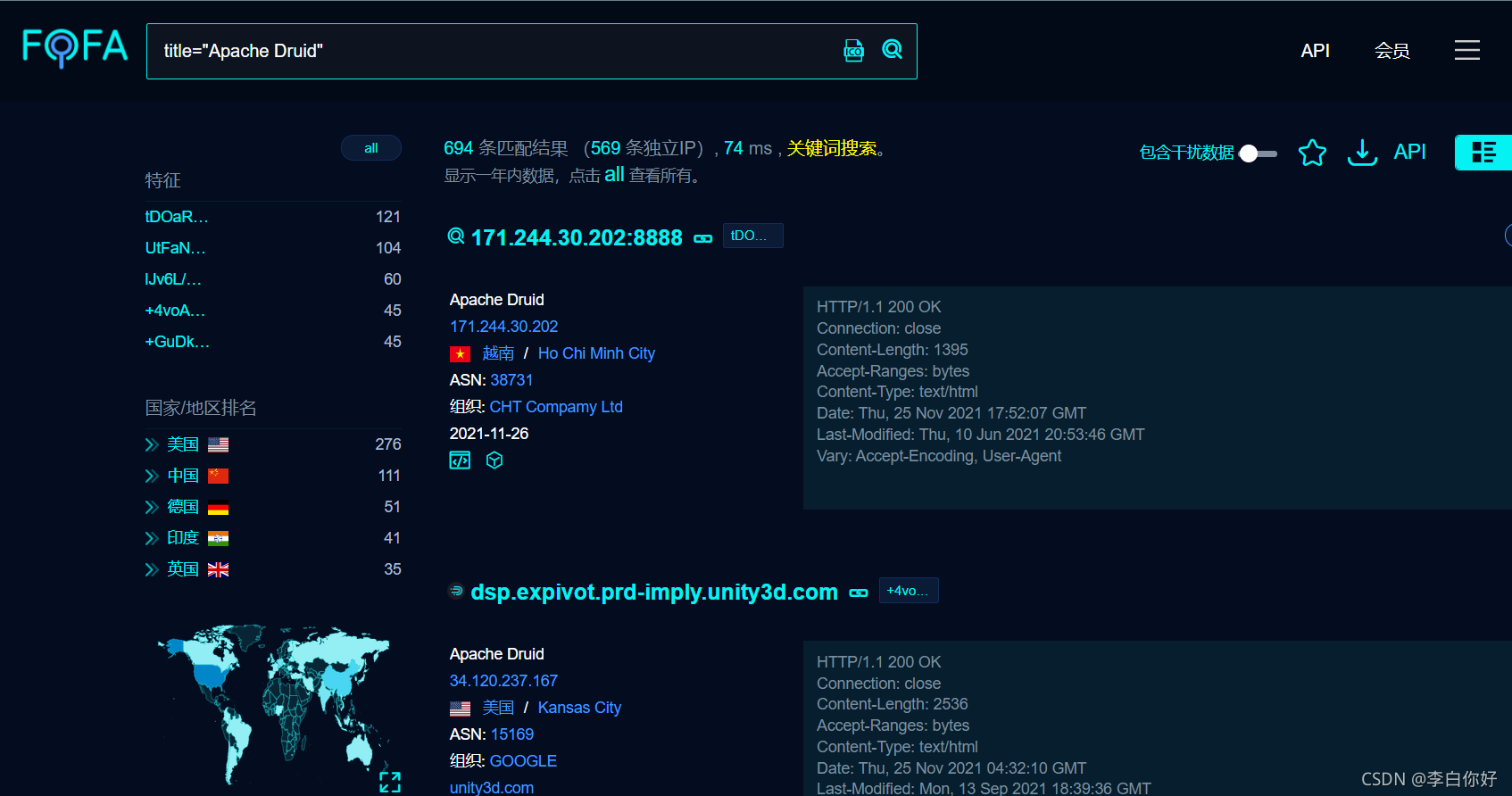Switch results layout with the view icon

point(1483,153)
